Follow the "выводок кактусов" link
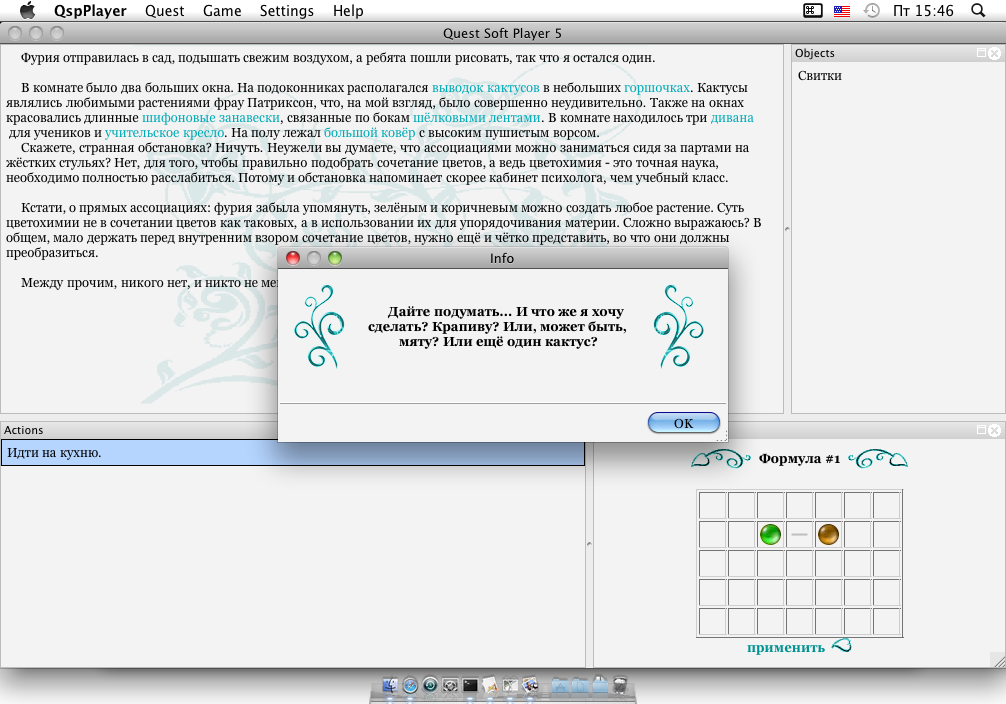 (486, 87)
